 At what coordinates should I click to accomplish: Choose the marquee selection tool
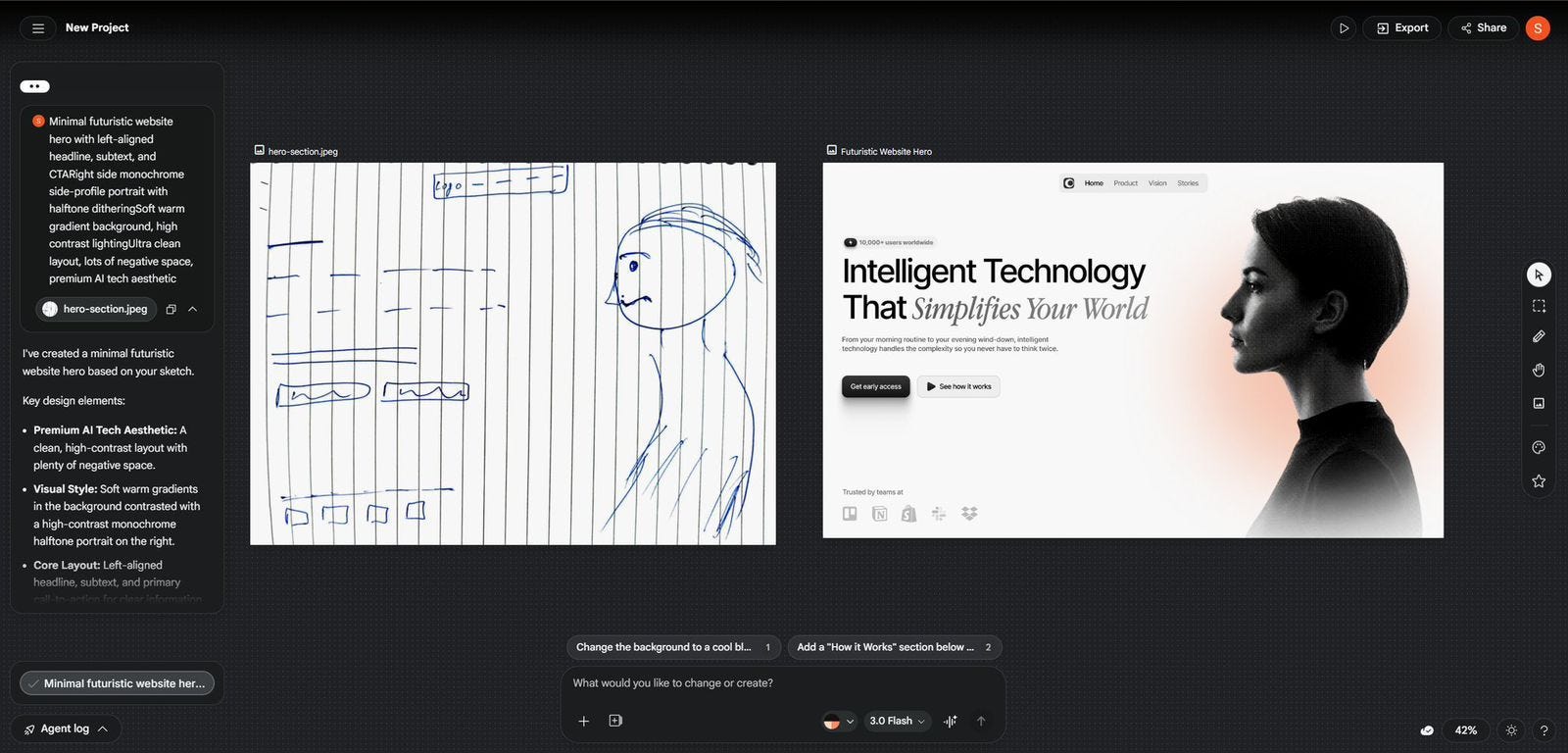pos(1539,306)
